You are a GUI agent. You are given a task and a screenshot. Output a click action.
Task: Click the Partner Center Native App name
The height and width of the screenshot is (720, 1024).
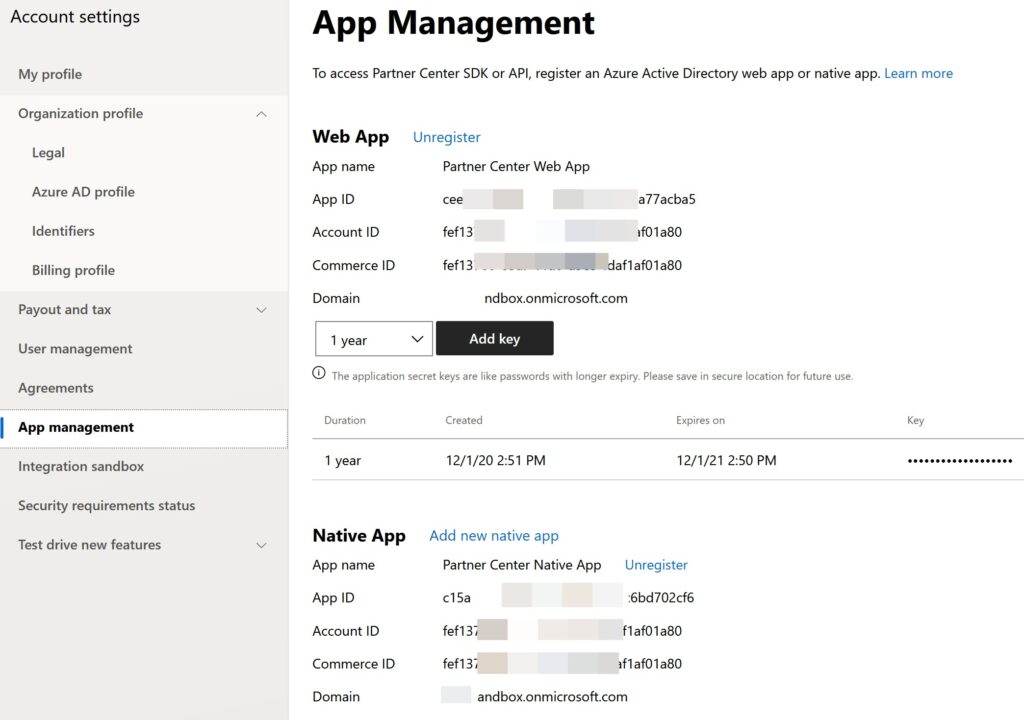pyautogui.click(x=522, y=565)
